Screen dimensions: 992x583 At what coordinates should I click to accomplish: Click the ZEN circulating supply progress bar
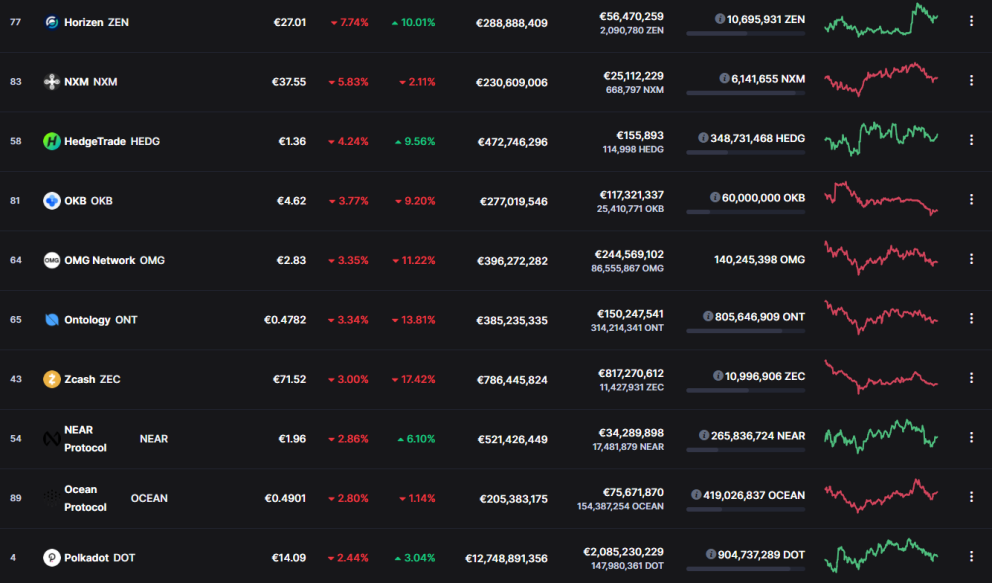tap(746, 34)
